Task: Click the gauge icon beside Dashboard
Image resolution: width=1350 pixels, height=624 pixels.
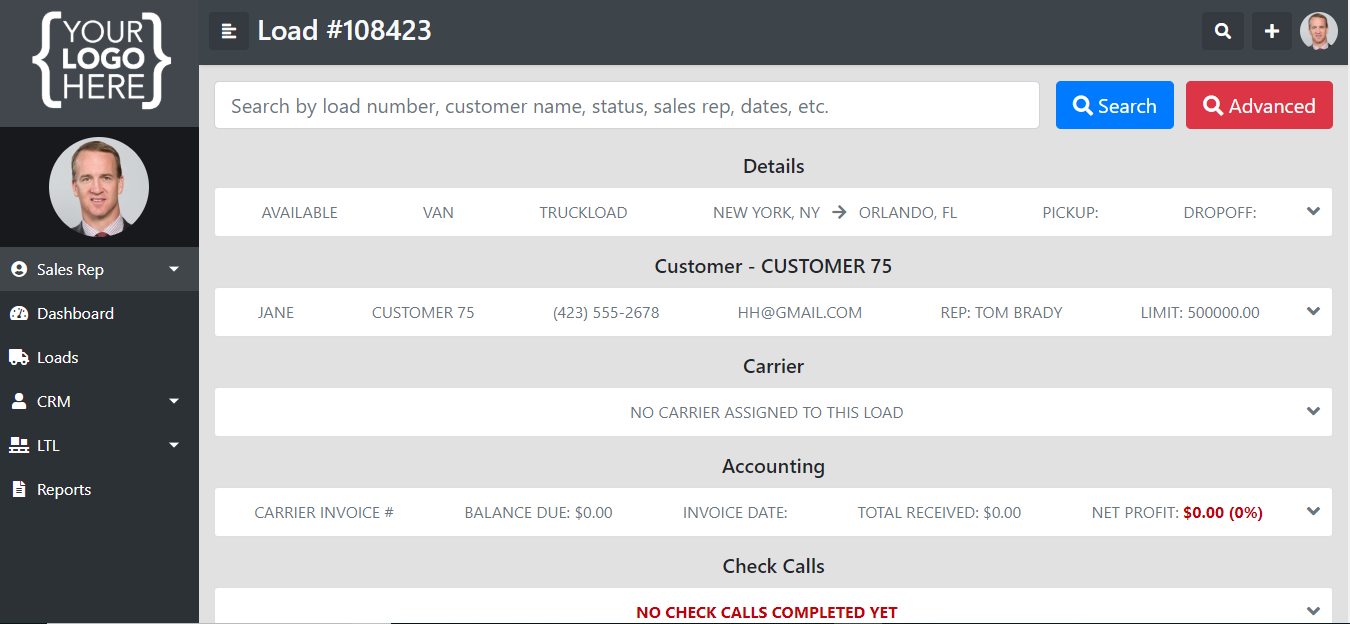Action: coord(20,313)
